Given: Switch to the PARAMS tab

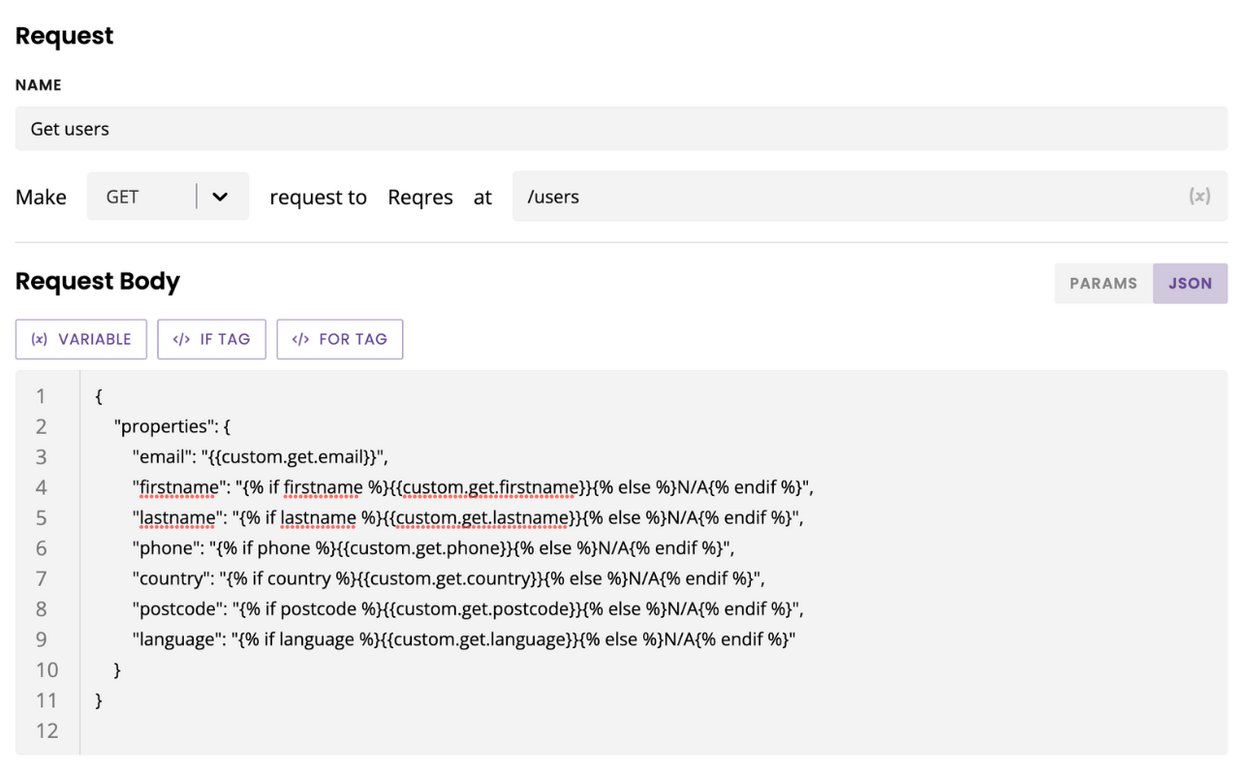Looking at the screenshot, I should click(1103, 284).
